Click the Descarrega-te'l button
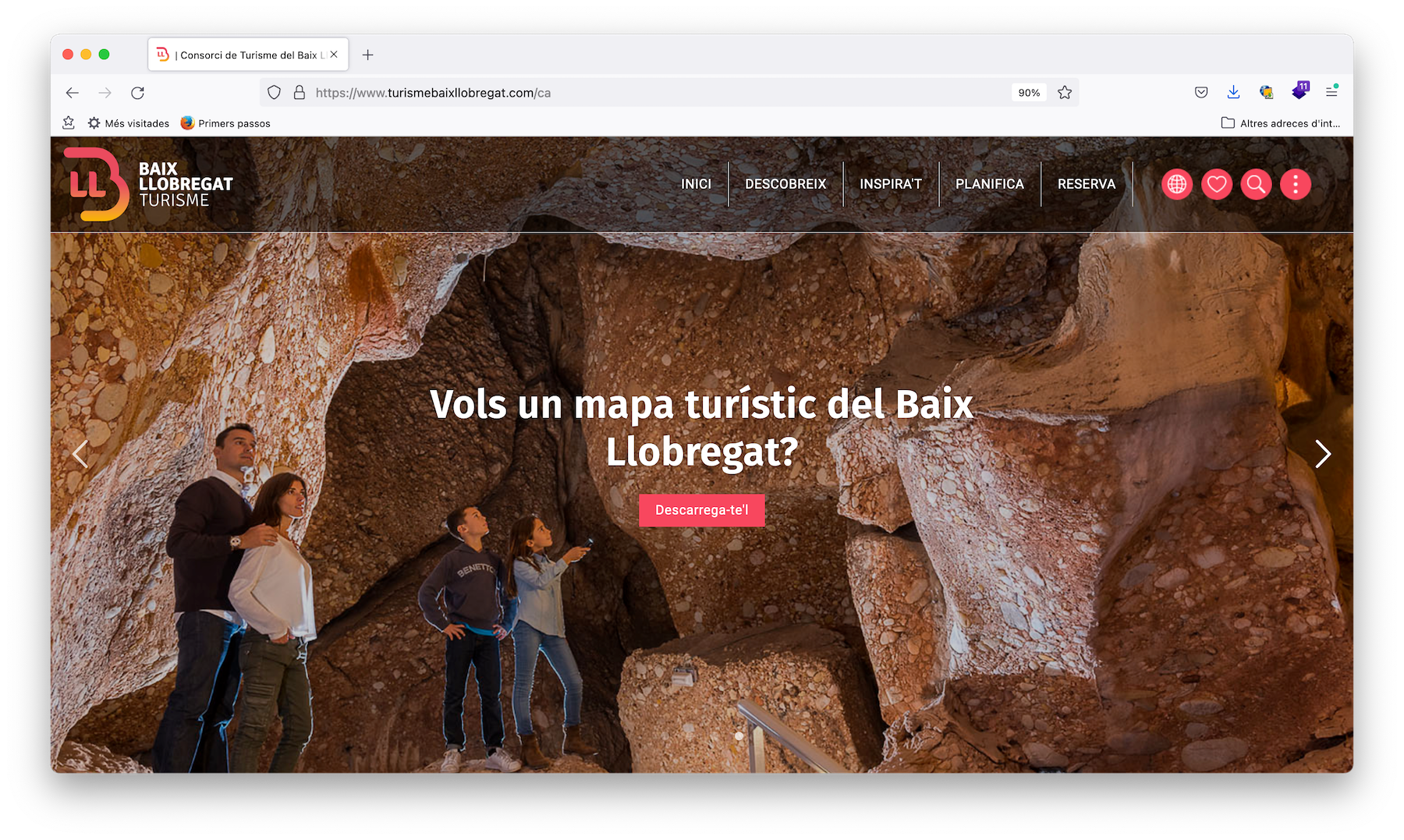1404x840 pixels. [x=701, y=510]
